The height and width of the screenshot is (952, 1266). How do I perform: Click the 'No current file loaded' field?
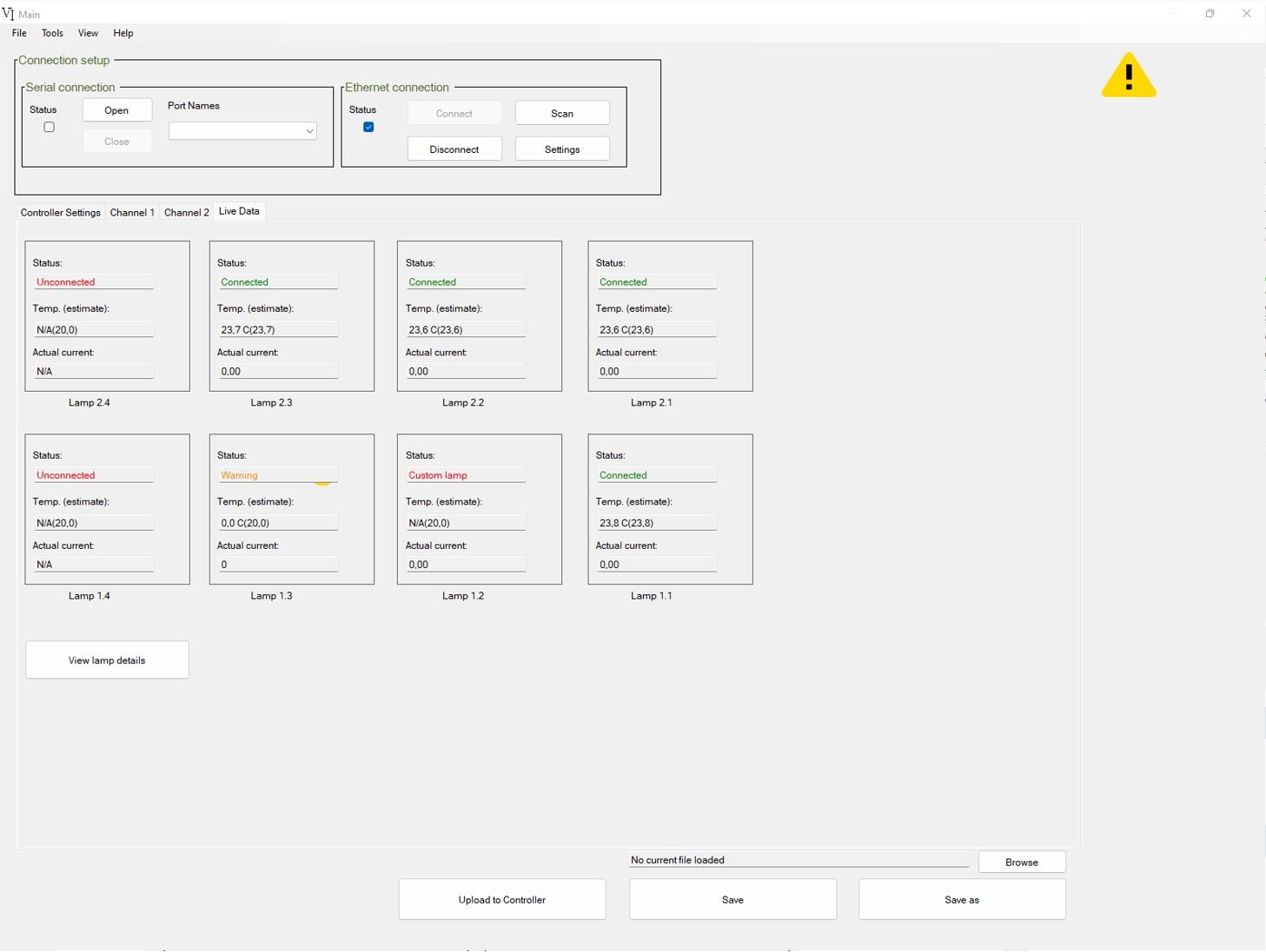(798, 860)
